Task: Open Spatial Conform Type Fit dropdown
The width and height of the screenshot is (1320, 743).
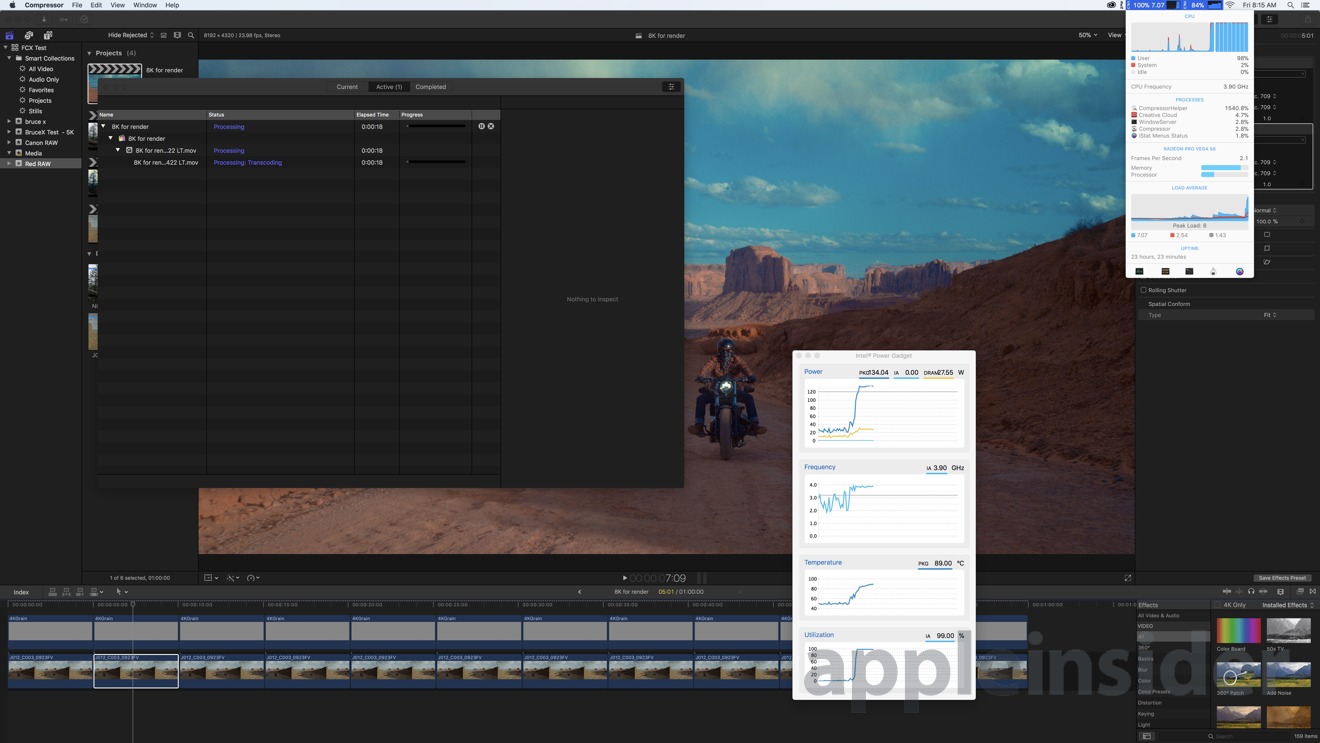Action: click(1270, 315)
